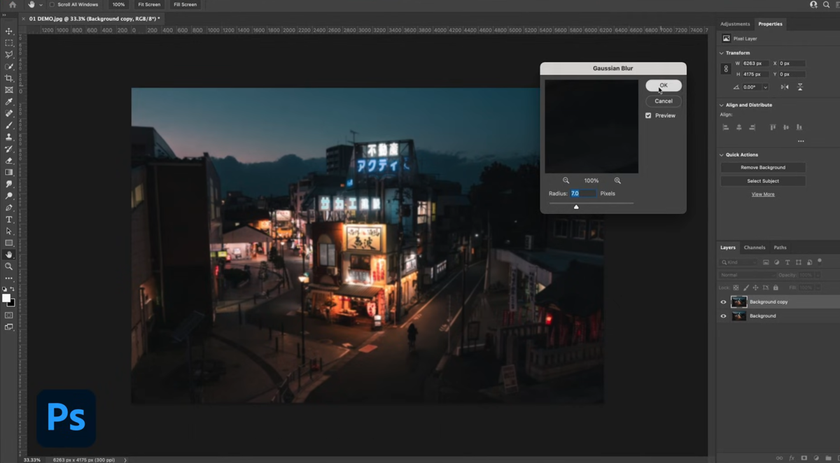Open the rotation angle dropdown
The width and height of the screenshot is (840, 463).
[765, 87]
